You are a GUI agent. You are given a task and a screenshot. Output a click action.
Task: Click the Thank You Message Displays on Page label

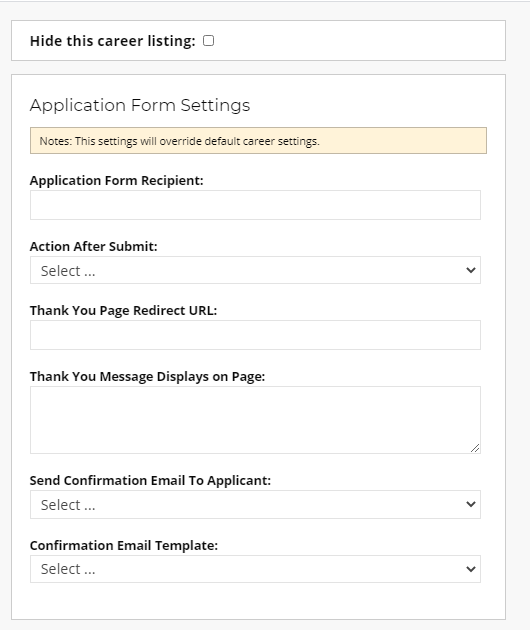coord(147,376)
